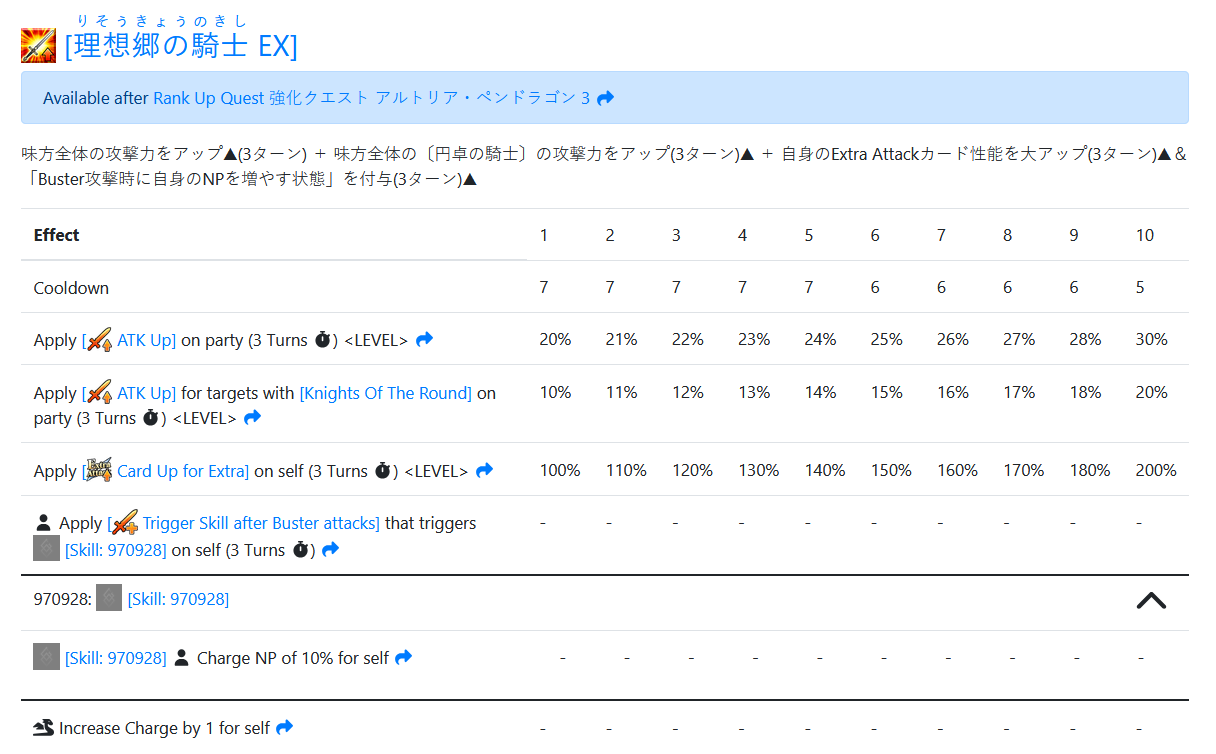This screenshot has height=754, width=1216.
Task: Open the Skill: 970928 link in the section header
Action: click(178, 599)
